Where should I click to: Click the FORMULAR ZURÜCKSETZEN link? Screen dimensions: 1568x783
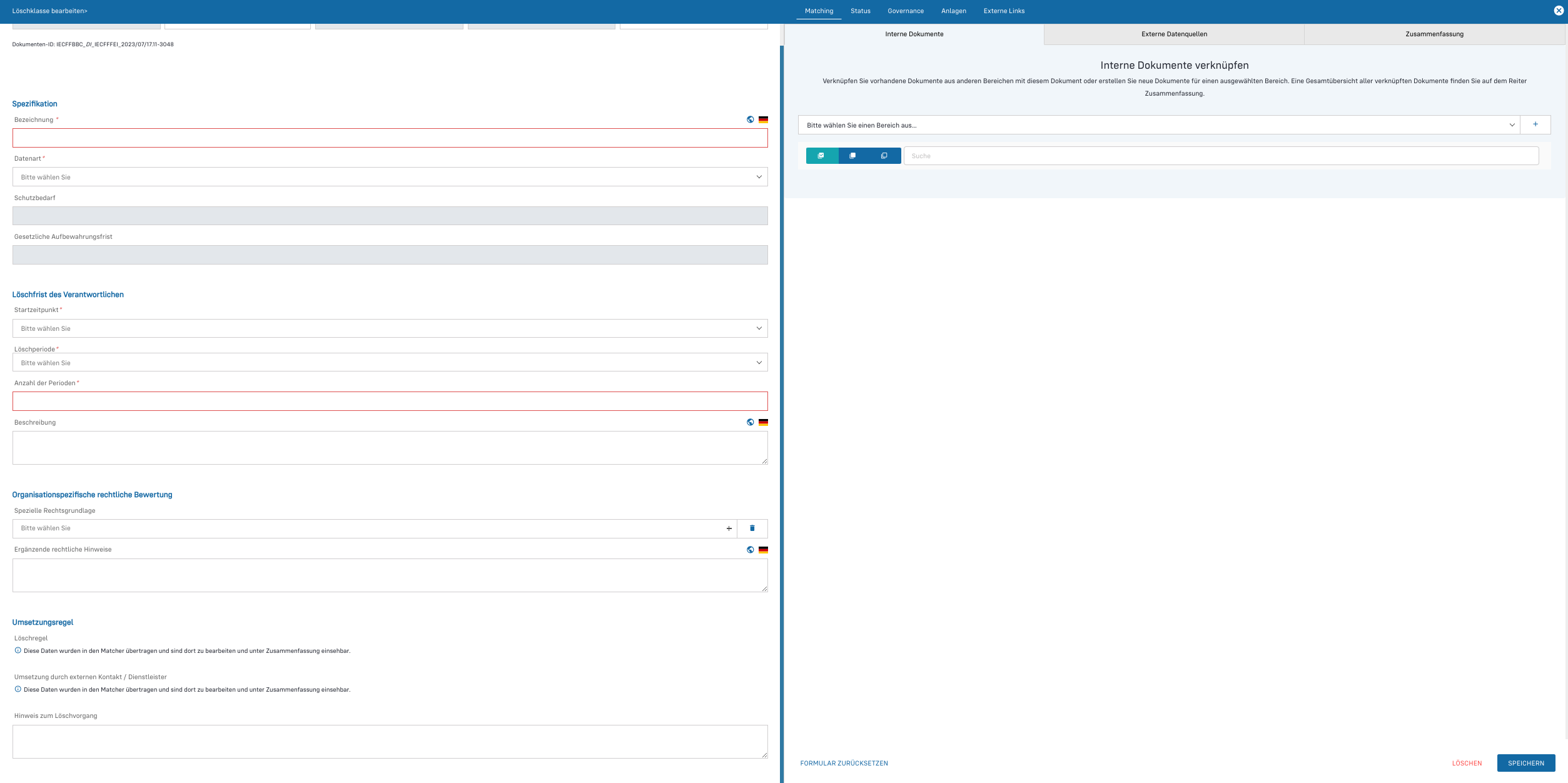pyautogui.click(x=844, y=763)
